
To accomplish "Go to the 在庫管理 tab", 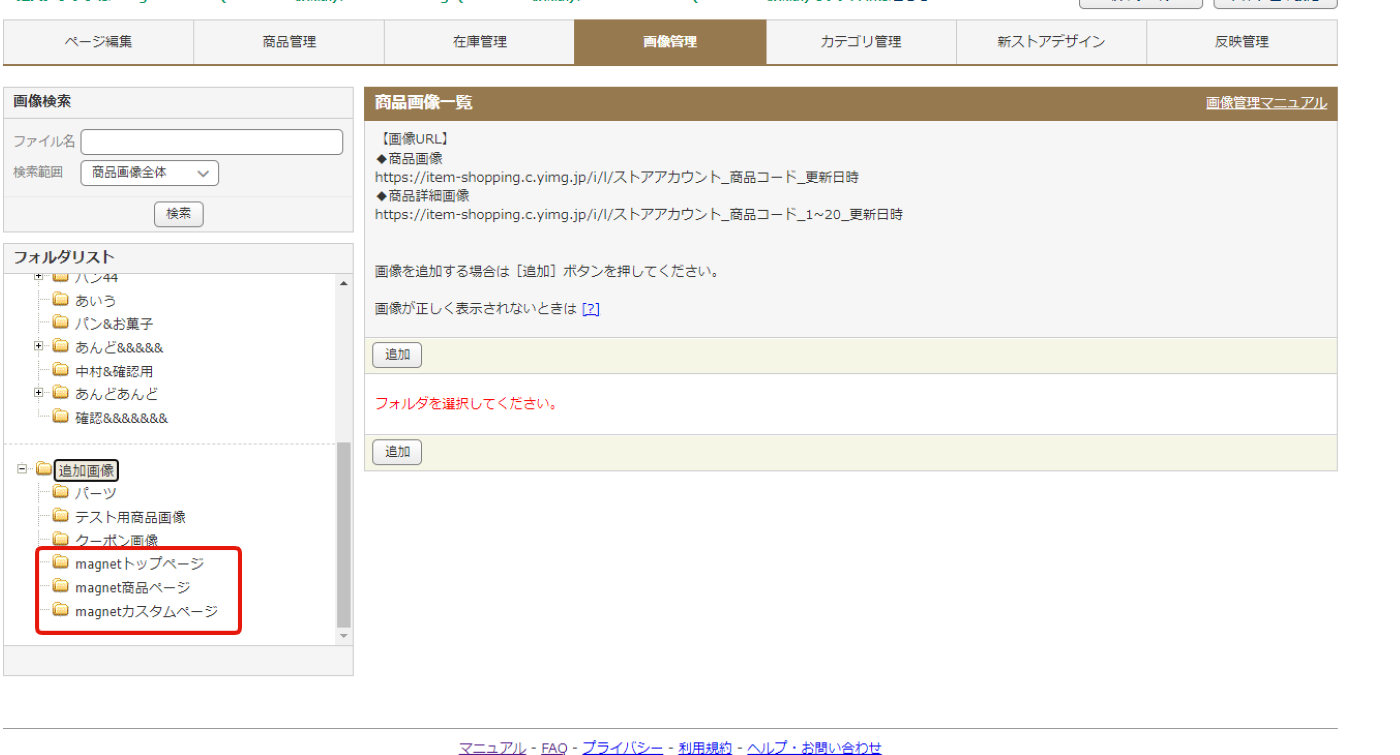I will [x=479, y=42].
